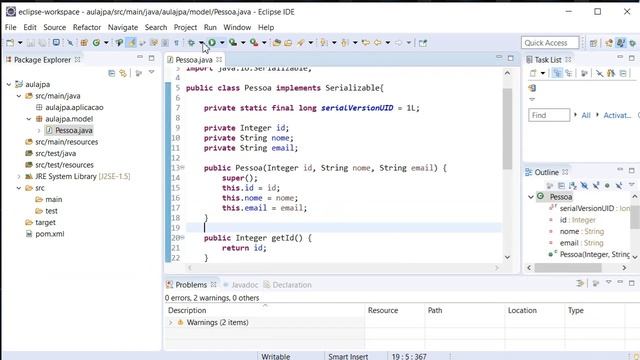The height and width of the screenshot is (360, 640).
Task: Select pom.xml in Package Explorer
Action: click(x=49, y=234)
